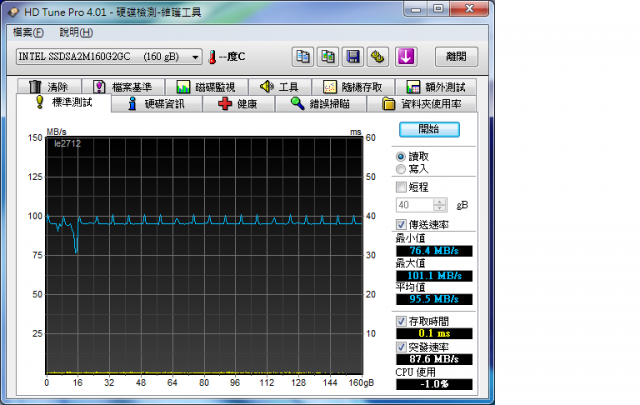Toggle the 突發速率 burst rate checkbox
Screen dimensions: 640x405
(401, 347)
